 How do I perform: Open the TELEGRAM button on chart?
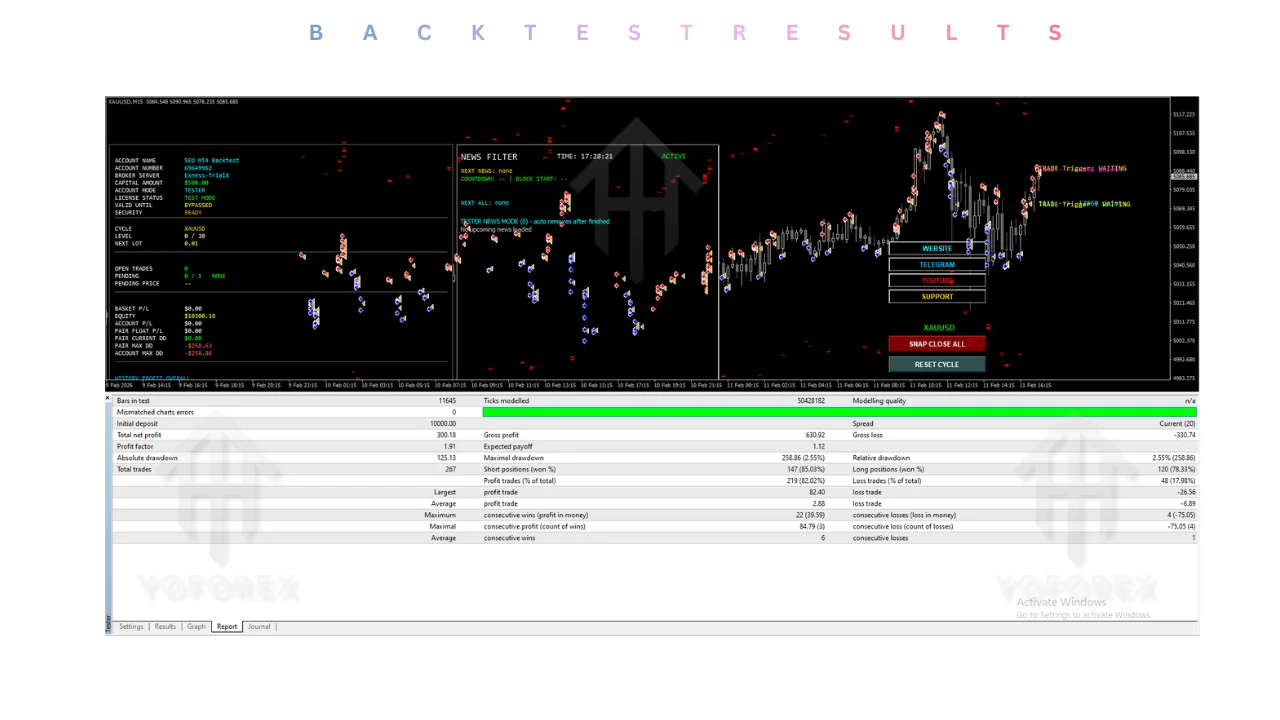tap(937, 265)
